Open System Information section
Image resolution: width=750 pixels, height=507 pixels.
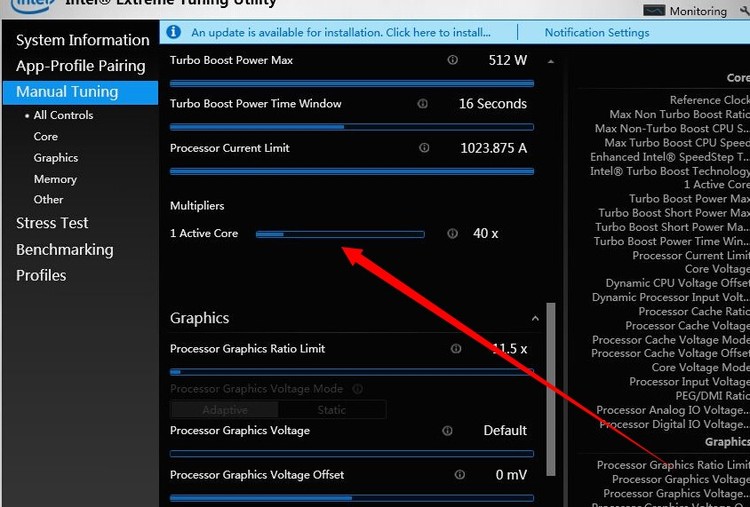pyautogui.click(x=83, y=40)
